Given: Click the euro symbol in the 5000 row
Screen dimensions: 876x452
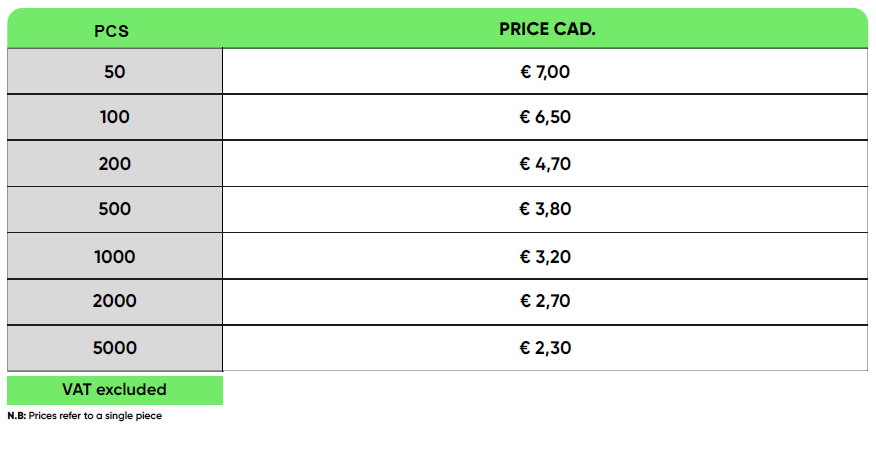Looking at the screenshot, I should (x=525, y=348).
